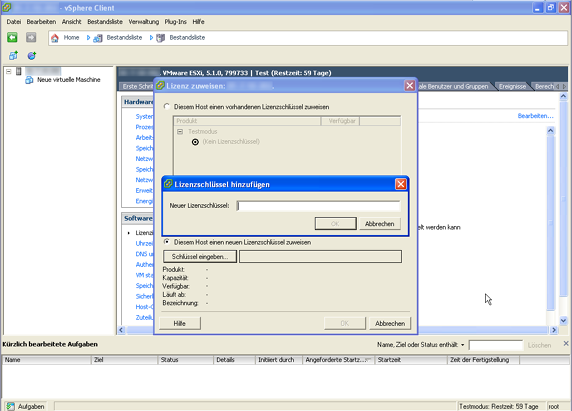The image size is (572, 411).
Task: Sort tasks by Initiiert durch column
Action: coord(279,360)
